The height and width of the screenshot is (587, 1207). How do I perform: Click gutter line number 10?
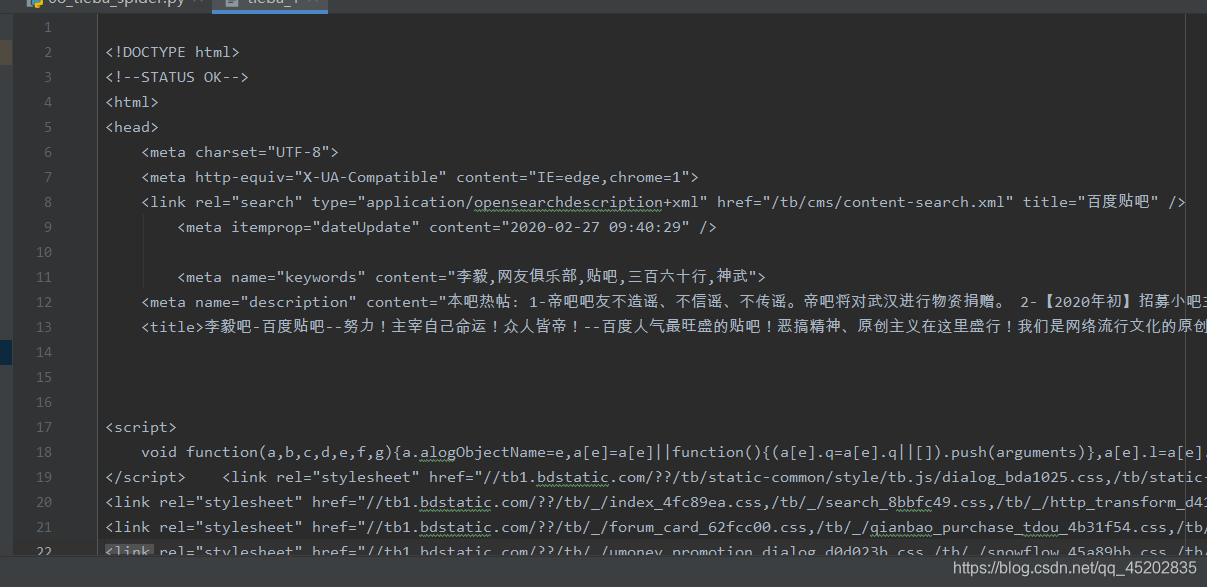[x=43, y=252]
